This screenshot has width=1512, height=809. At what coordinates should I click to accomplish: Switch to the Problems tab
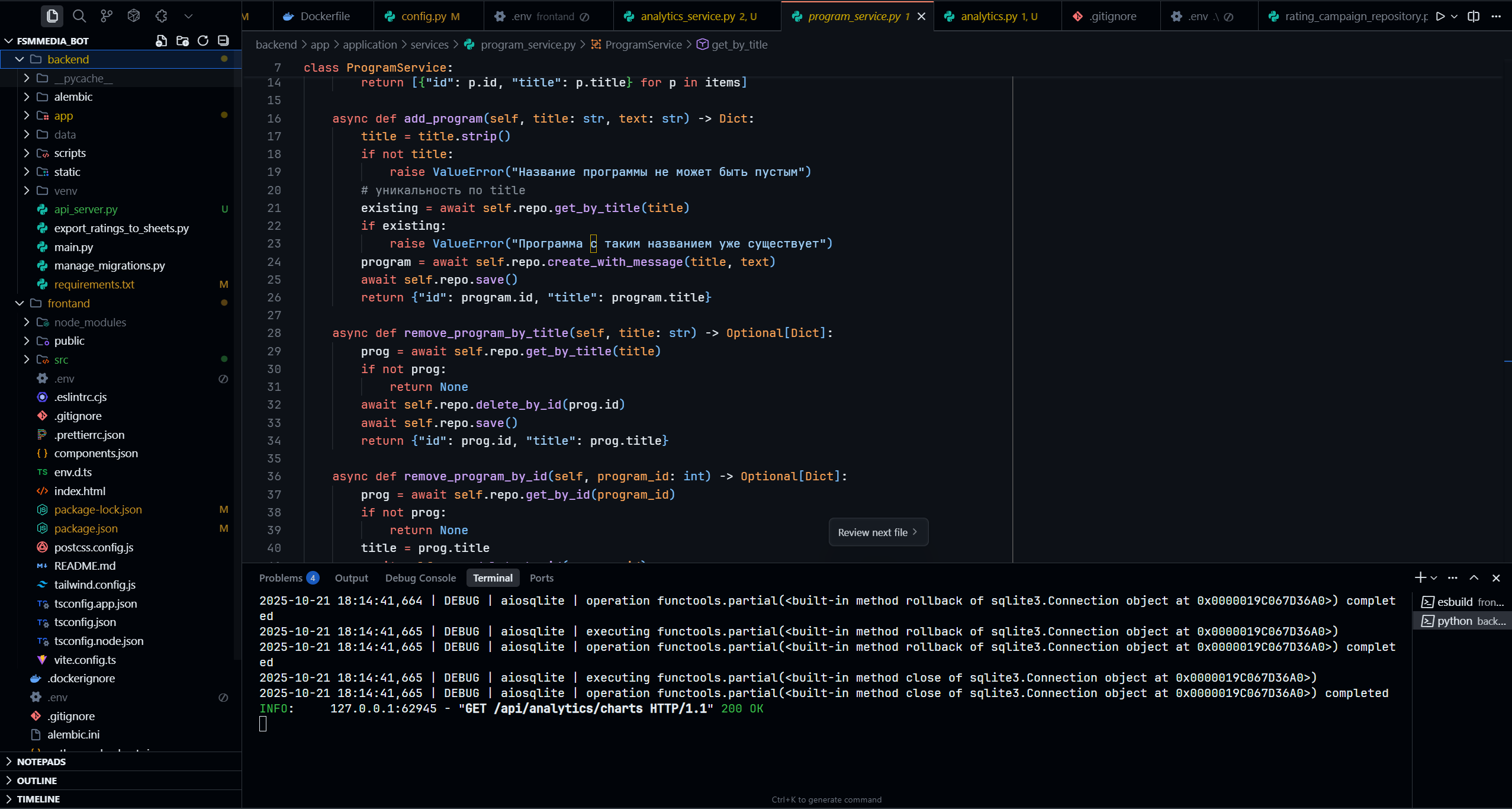281,578
